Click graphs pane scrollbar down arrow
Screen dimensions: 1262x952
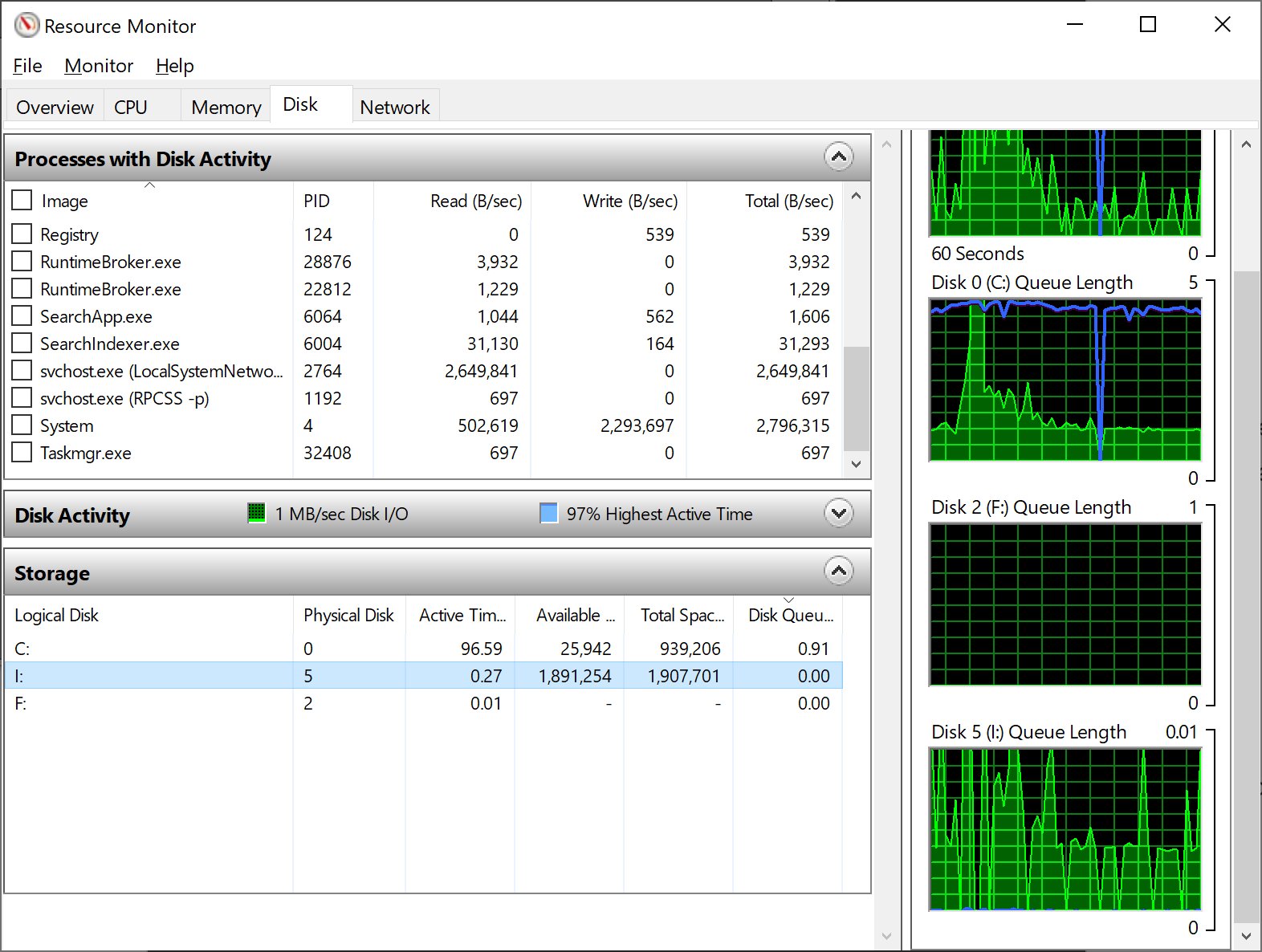(1246, 936)
